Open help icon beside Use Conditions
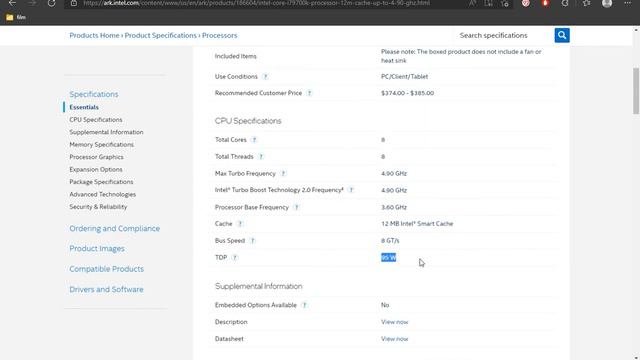 pos(265,76)
